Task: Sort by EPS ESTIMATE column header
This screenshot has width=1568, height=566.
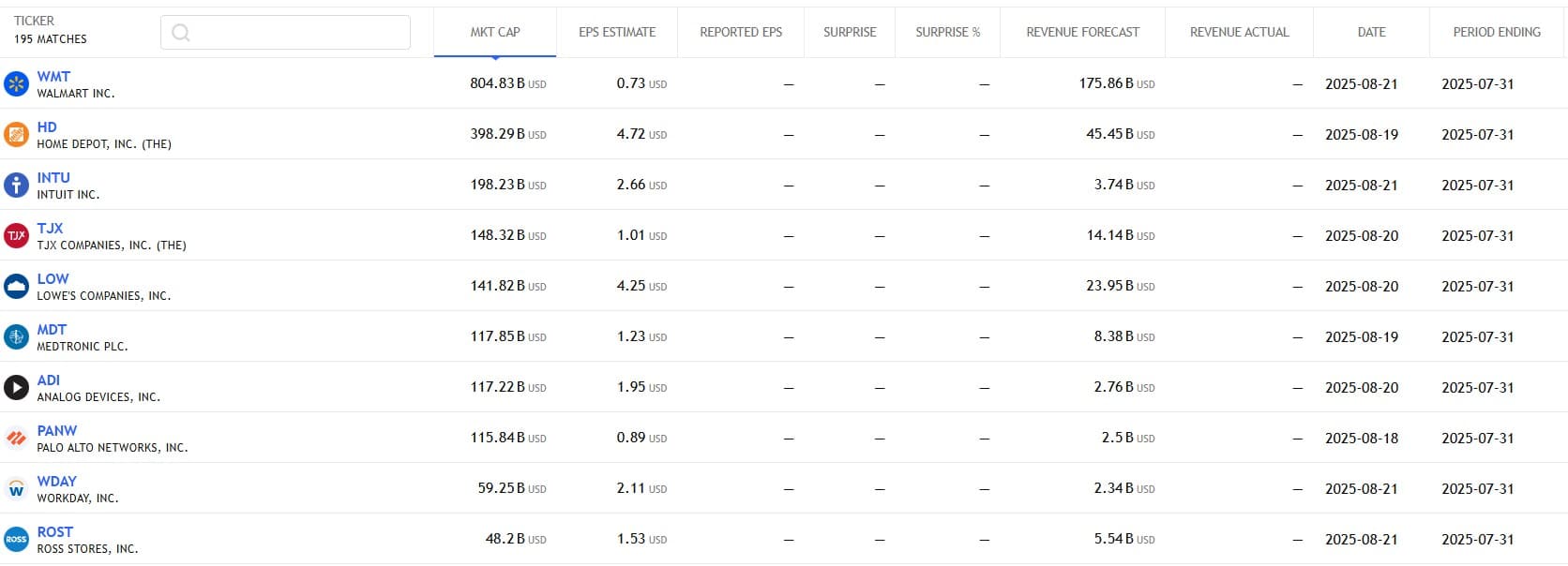Action: point(617,32)
